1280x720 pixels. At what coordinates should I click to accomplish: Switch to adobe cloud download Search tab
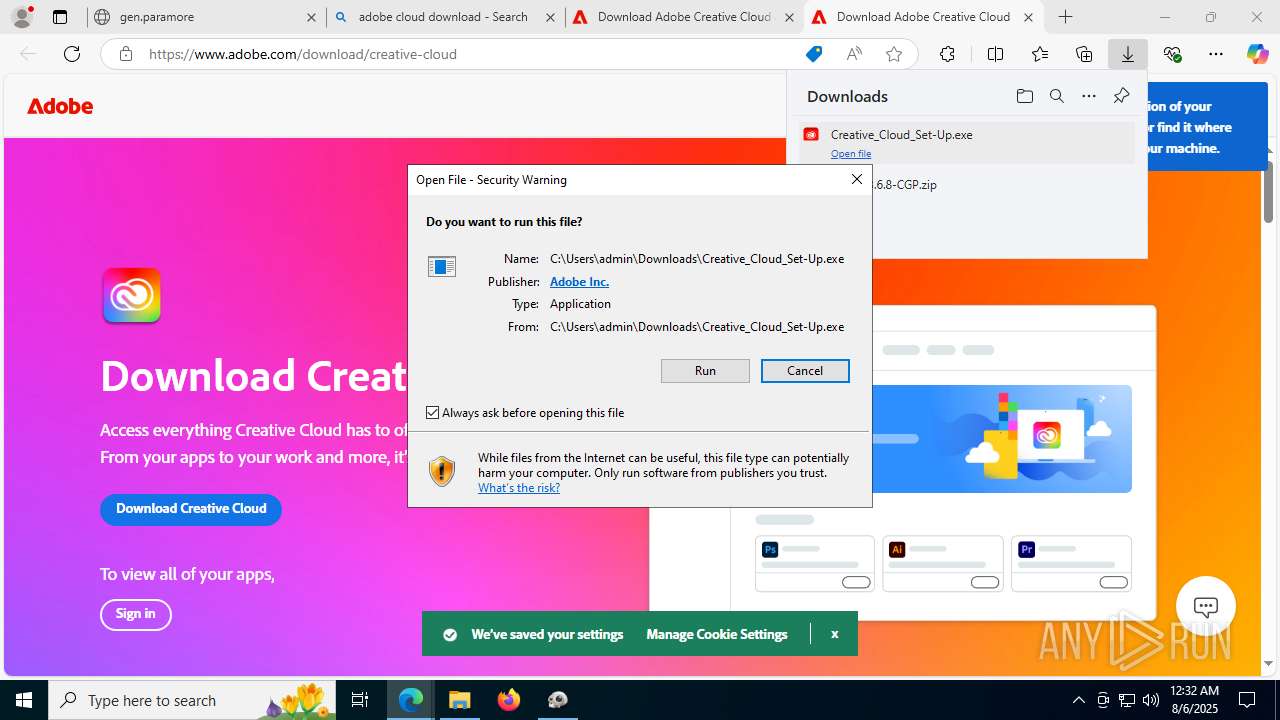tap(443, 17)
